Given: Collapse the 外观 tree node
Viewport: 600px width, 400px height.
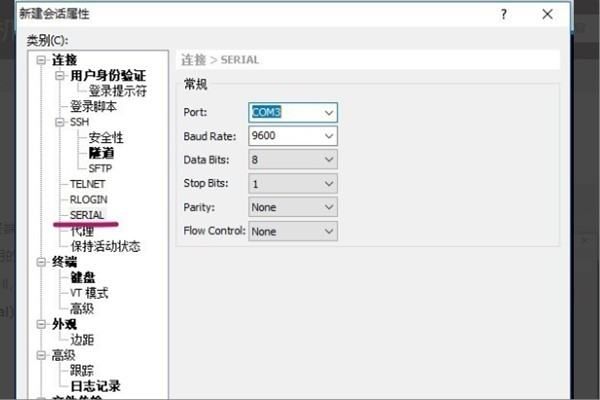Looking at the screenshot, I should (41, 324).
